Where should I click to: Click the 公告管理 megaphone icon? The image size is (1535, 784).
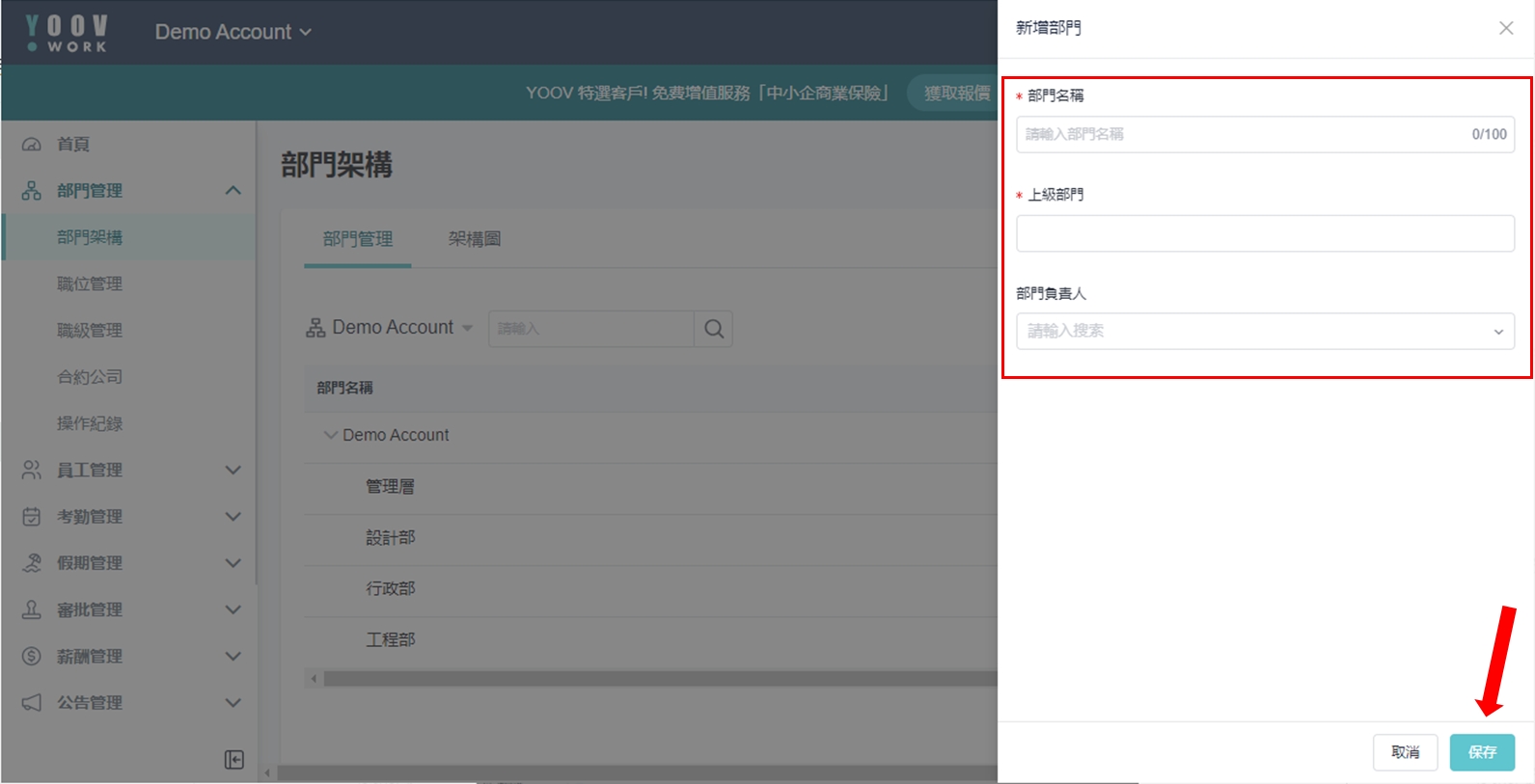(x=32, y=703)
